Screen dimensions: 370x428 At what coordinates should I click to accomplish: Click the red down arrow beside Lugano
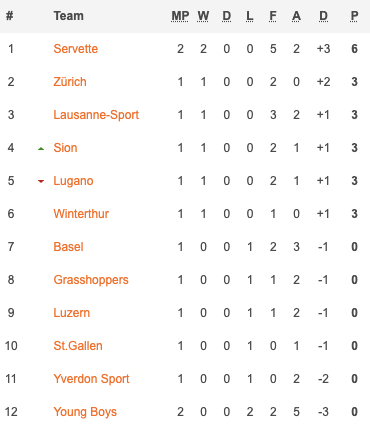tap(41, 181)
